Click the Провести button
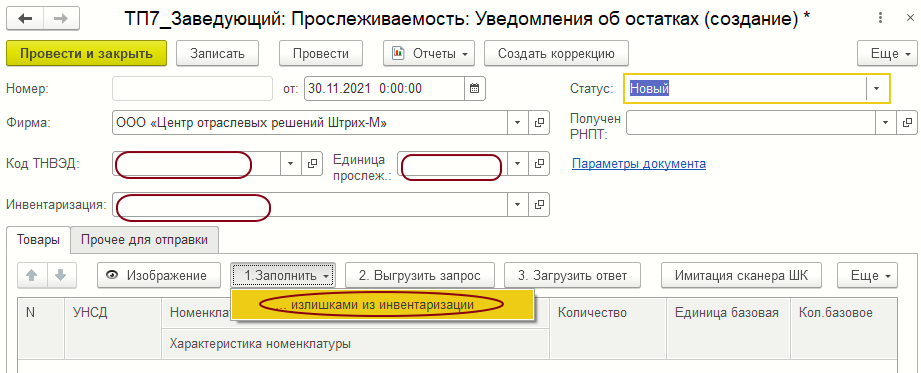This screenshot has height=373, width=921. pos(321,53)
